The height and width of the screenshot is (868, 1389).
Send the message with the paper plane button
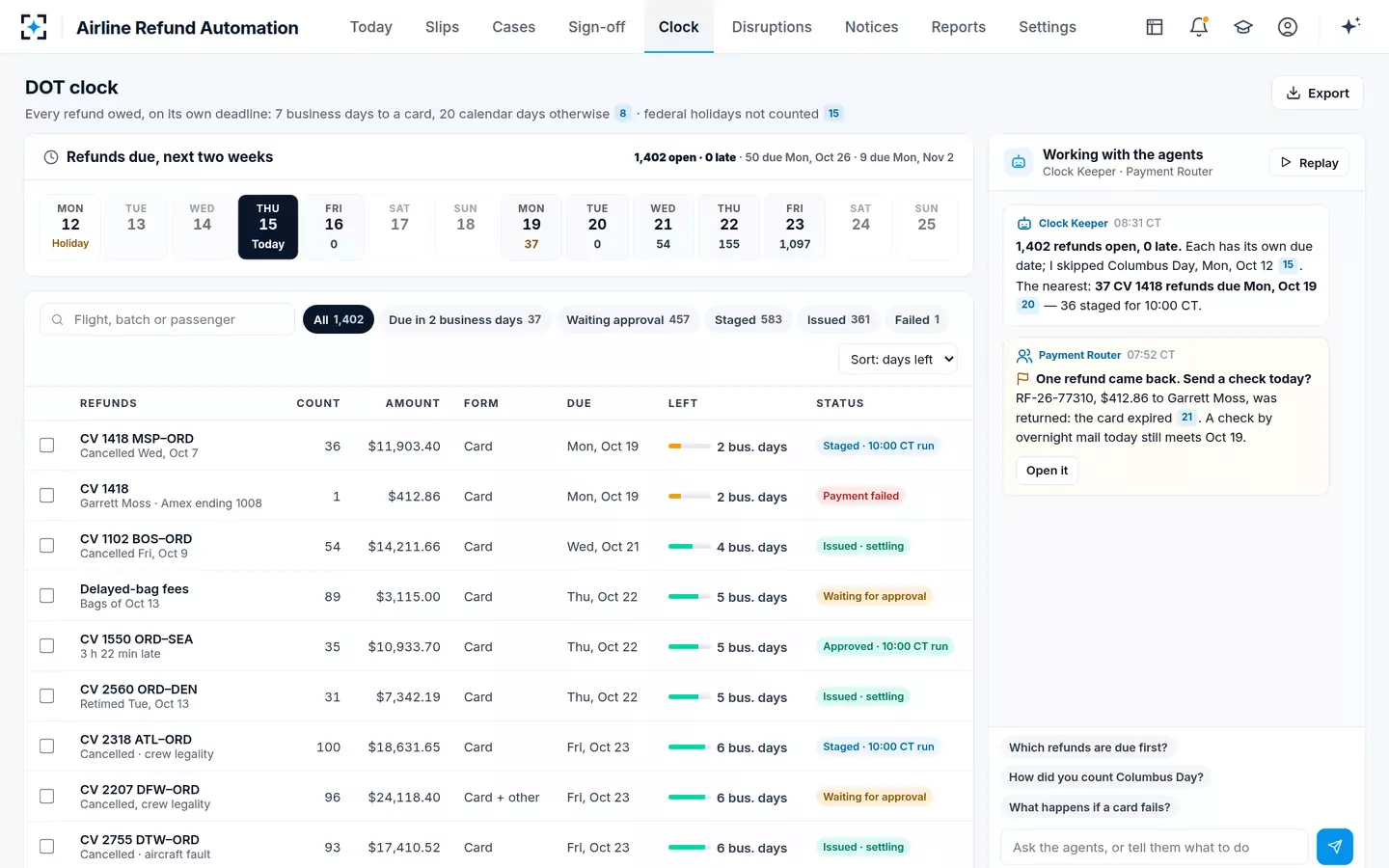(1335, 847)
